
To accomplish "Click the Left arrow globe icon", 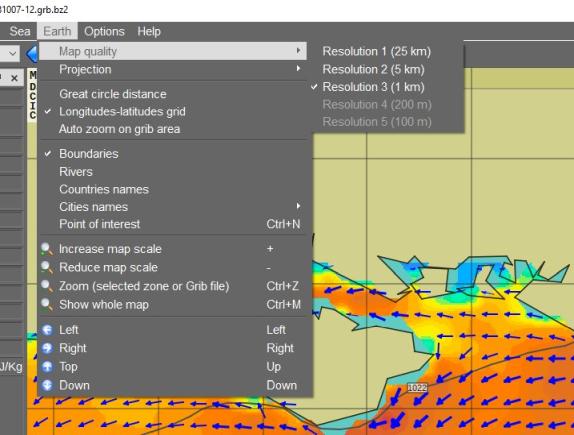I will [x=47, y=330].
